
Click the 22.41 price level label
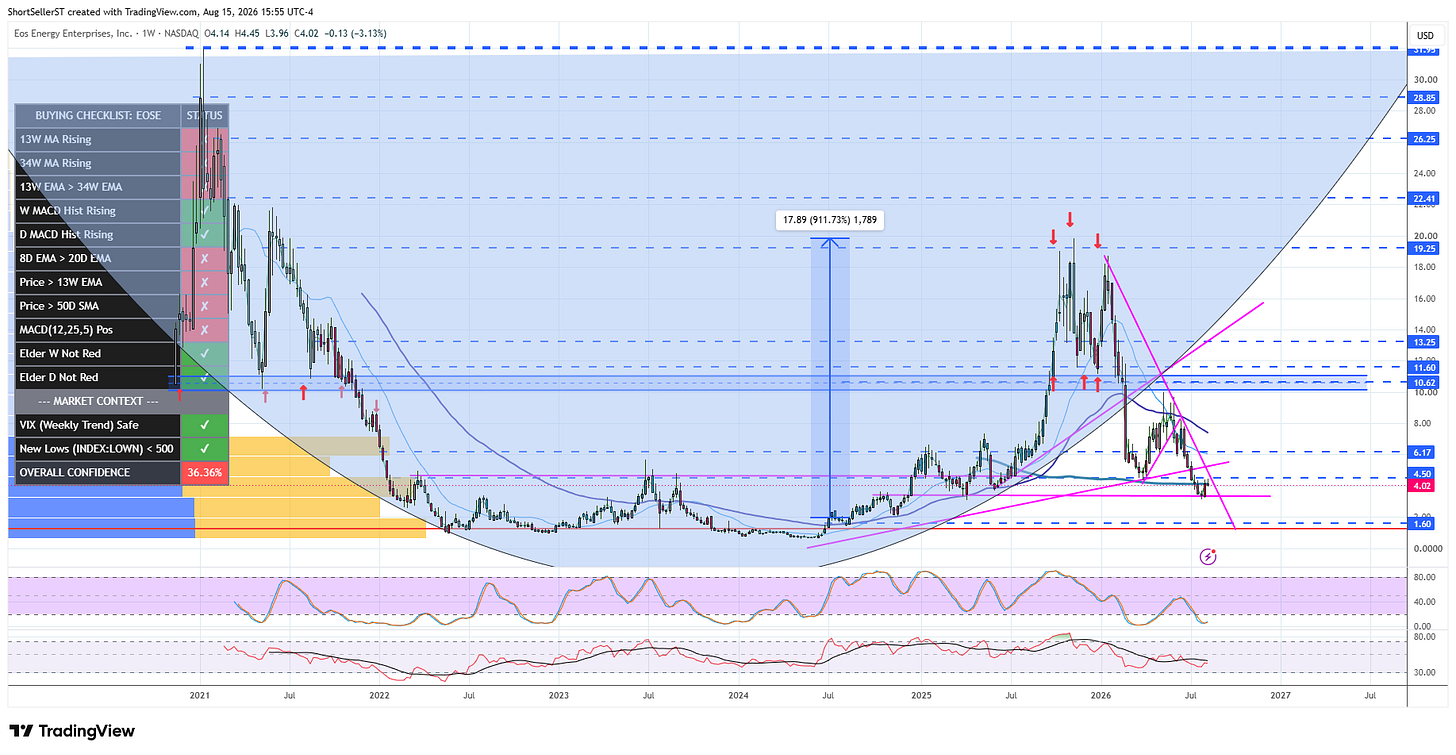click(x=1423, y=198)
